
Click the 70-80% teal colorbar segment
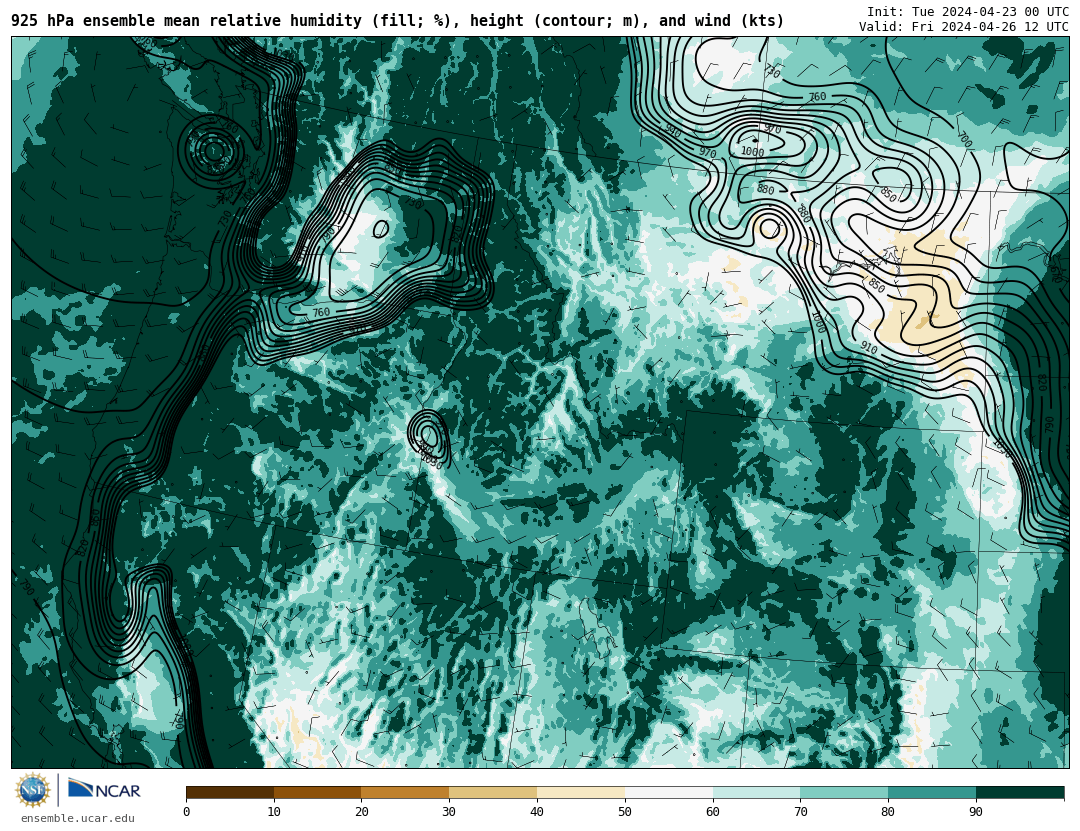pyautogui.click(x=844, y=793)
